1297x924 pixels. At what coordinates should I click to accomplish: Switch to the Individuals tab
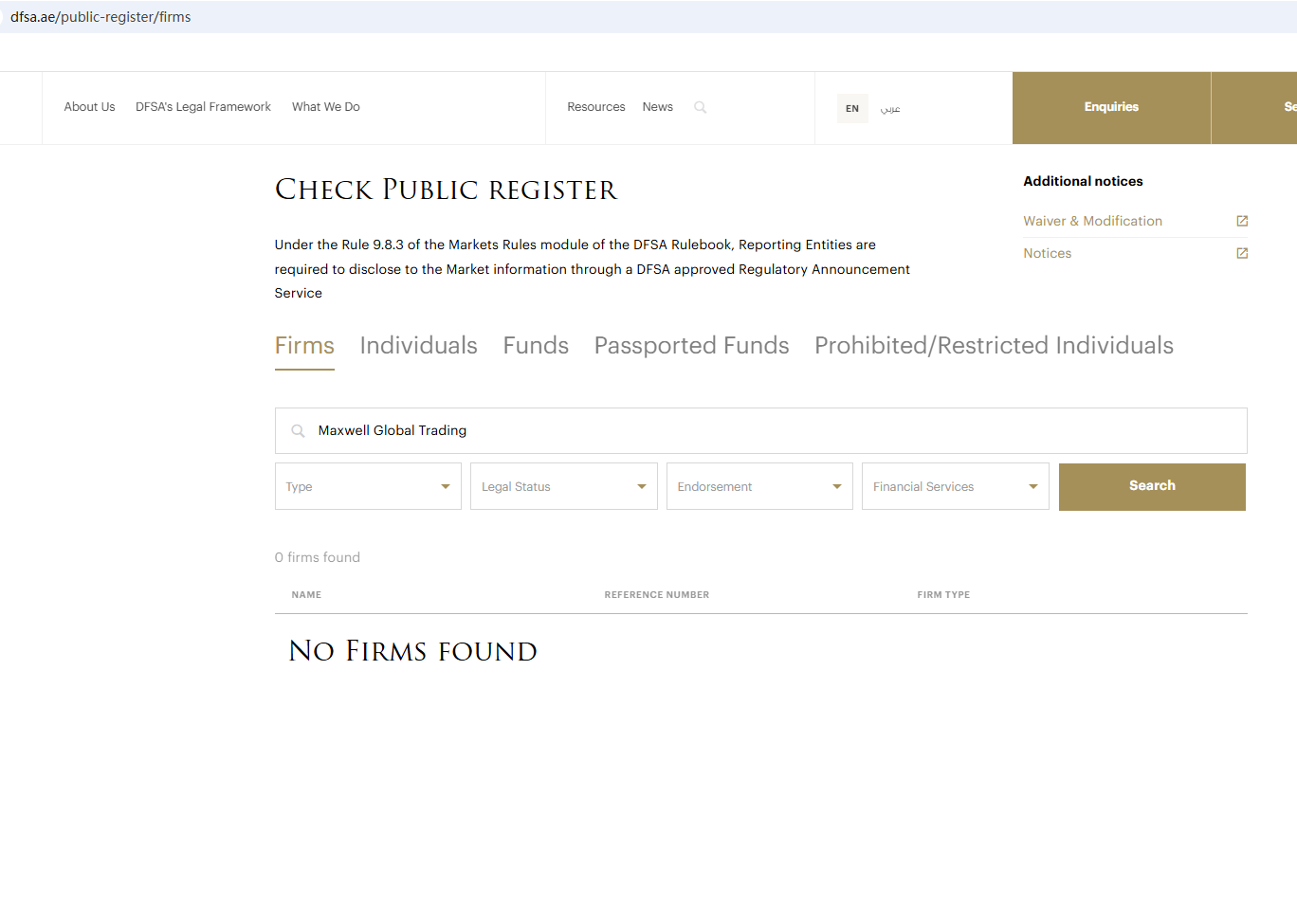(x=418, y=346)
